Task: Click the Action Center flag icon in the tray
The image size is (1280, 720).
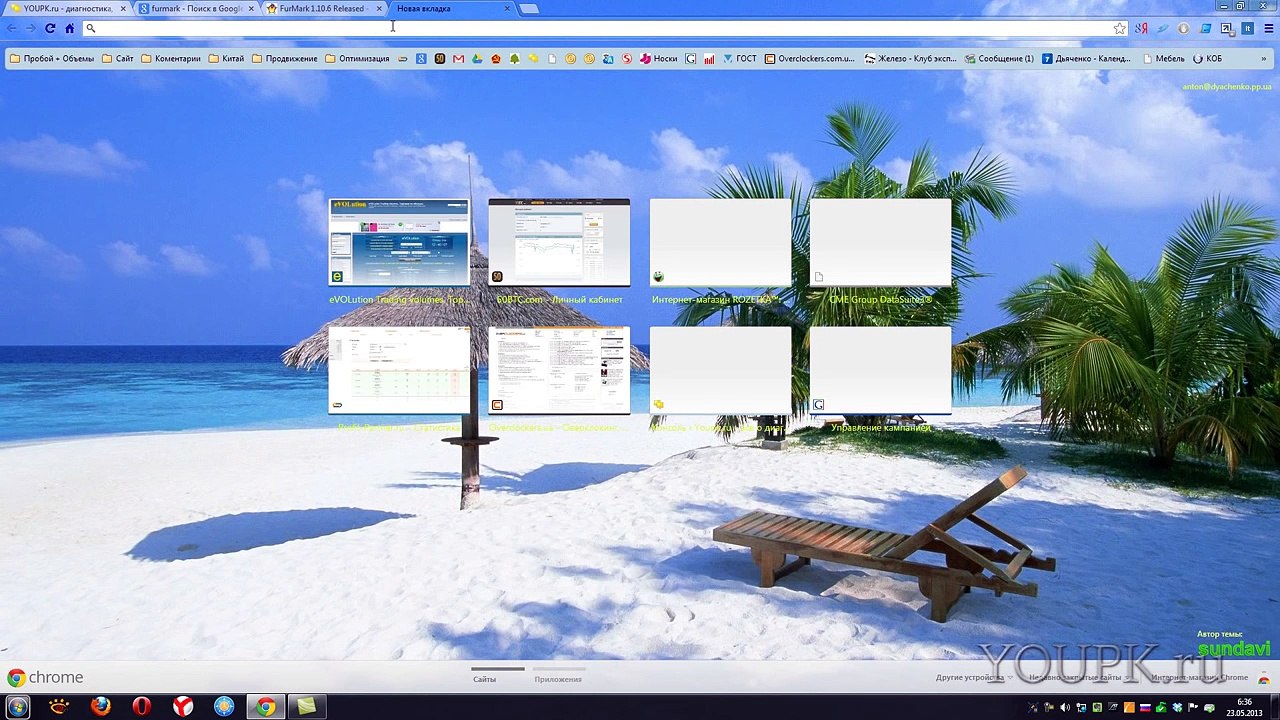Action: (x=1193, y=708)
